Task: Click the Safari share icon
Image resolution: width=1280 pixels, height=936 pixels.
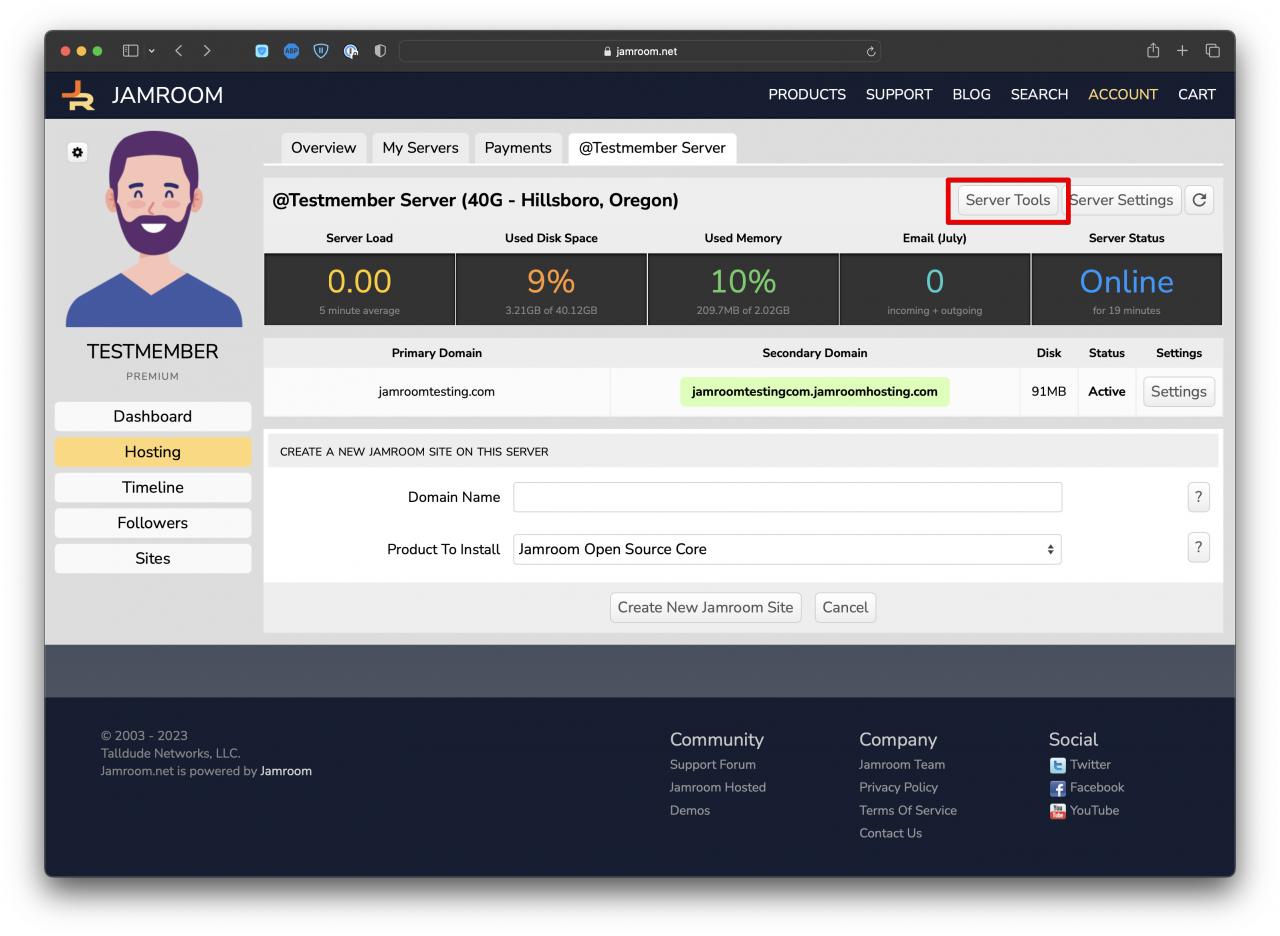Action: tap(1153, 51)
